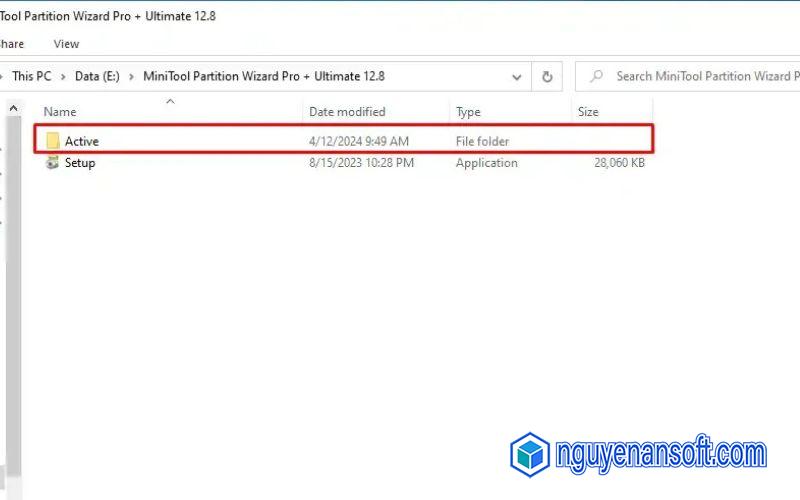Navigate to This PC in breadcrumb
This screenshot has width=800, height=500.
32,76
